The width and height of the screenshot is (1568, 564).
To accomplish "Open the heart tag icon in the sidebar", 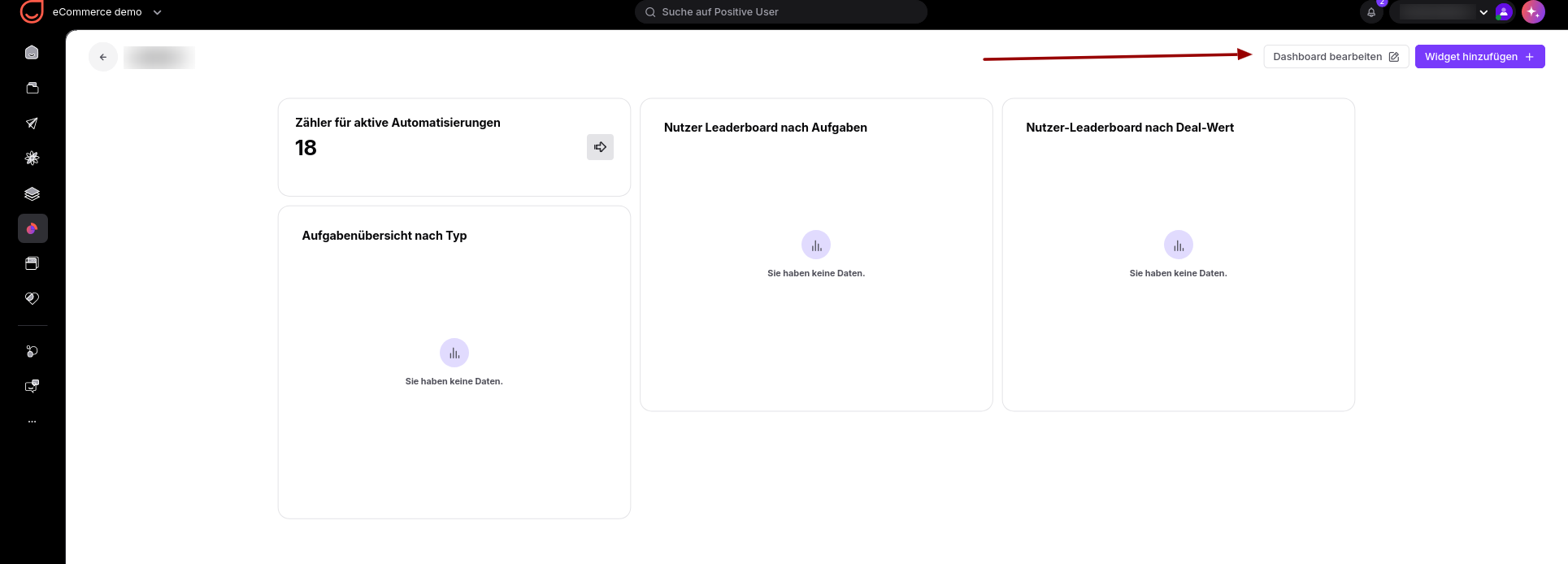I will [x=32, y=298].
